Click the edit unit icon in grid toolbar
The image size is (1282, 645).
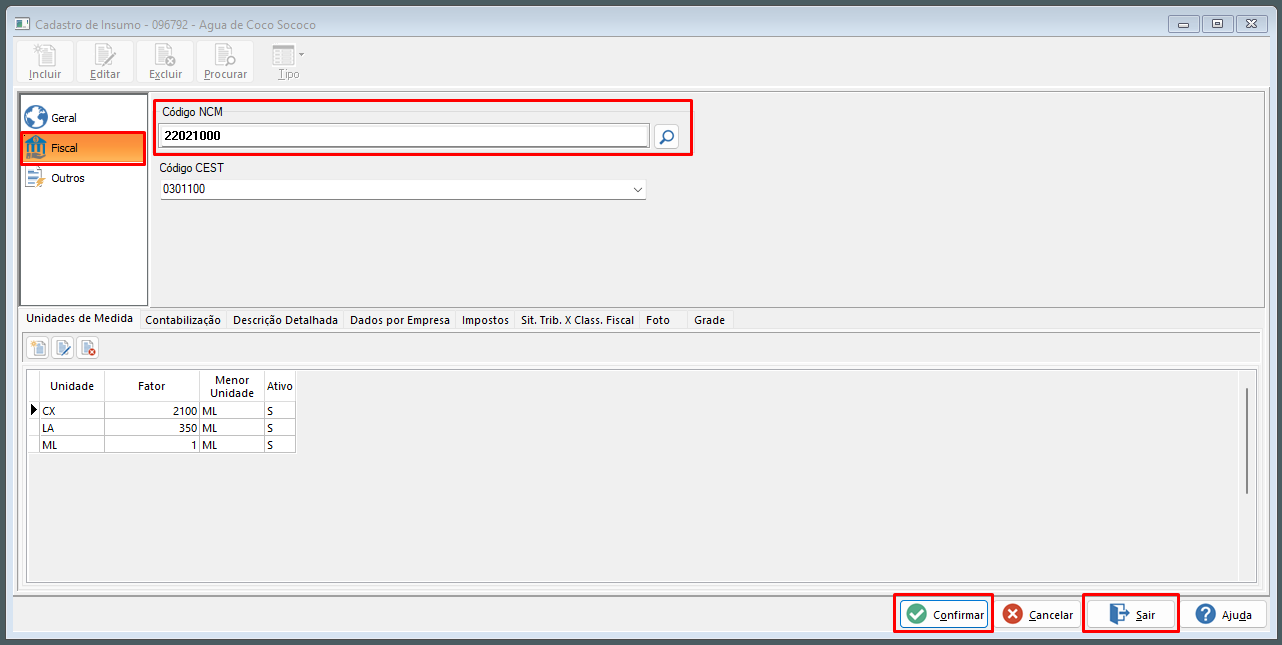pyautogui.click(x=63, y=348)
